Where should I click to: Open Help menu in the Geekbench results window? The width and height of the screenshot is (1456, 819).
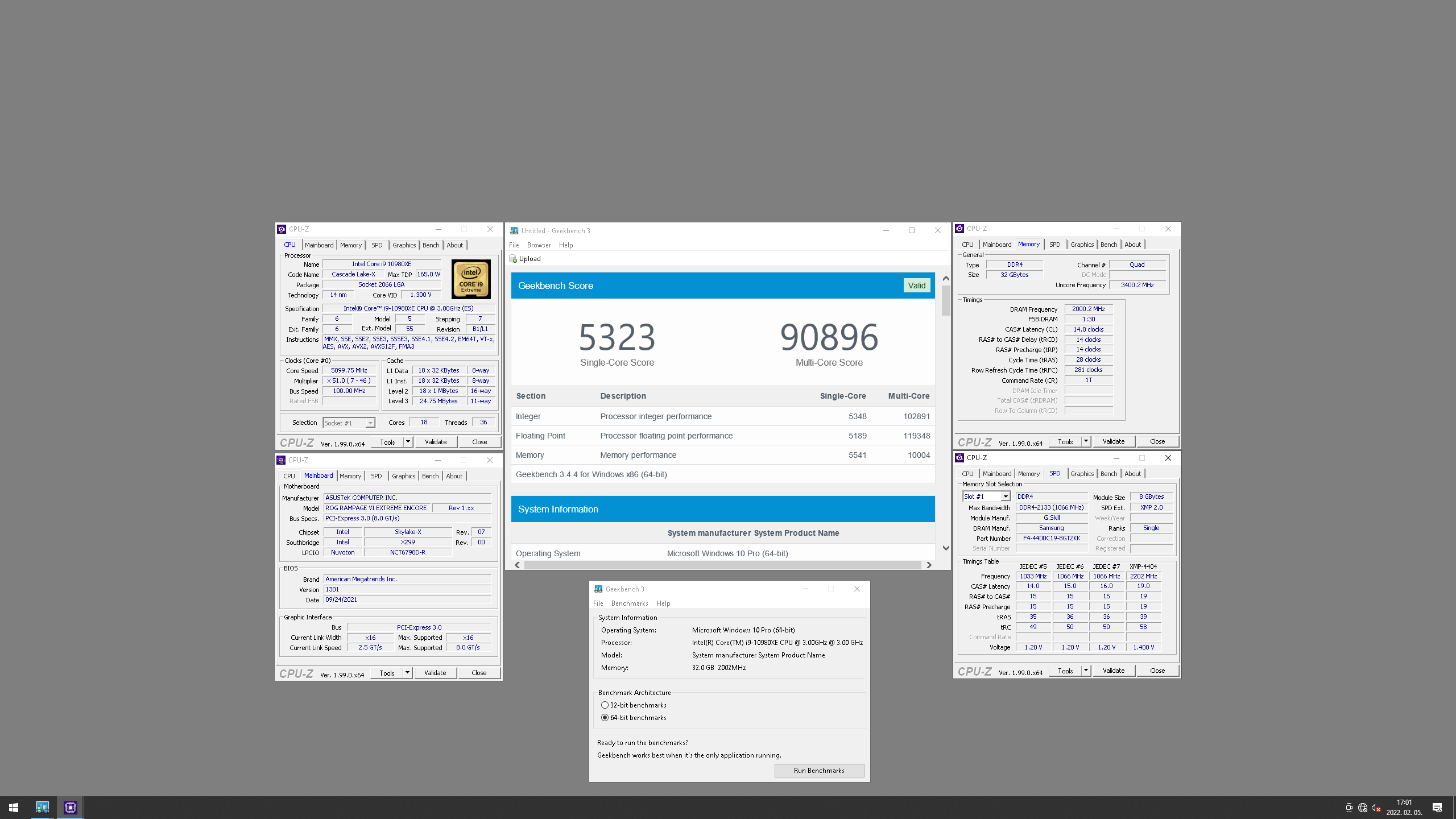point(566,245)
